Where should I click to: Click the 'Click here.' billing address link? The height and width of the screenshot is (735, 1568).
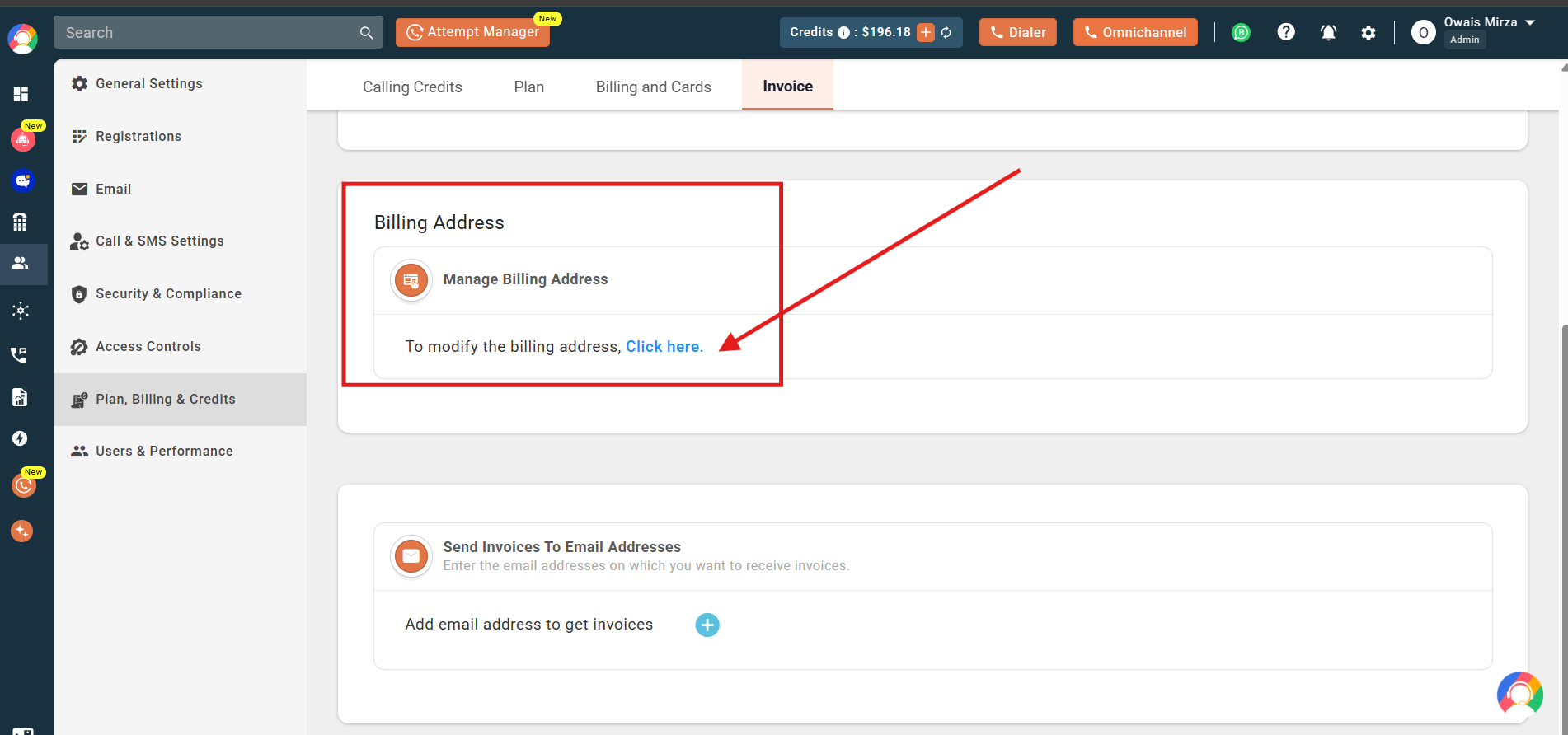664,347
